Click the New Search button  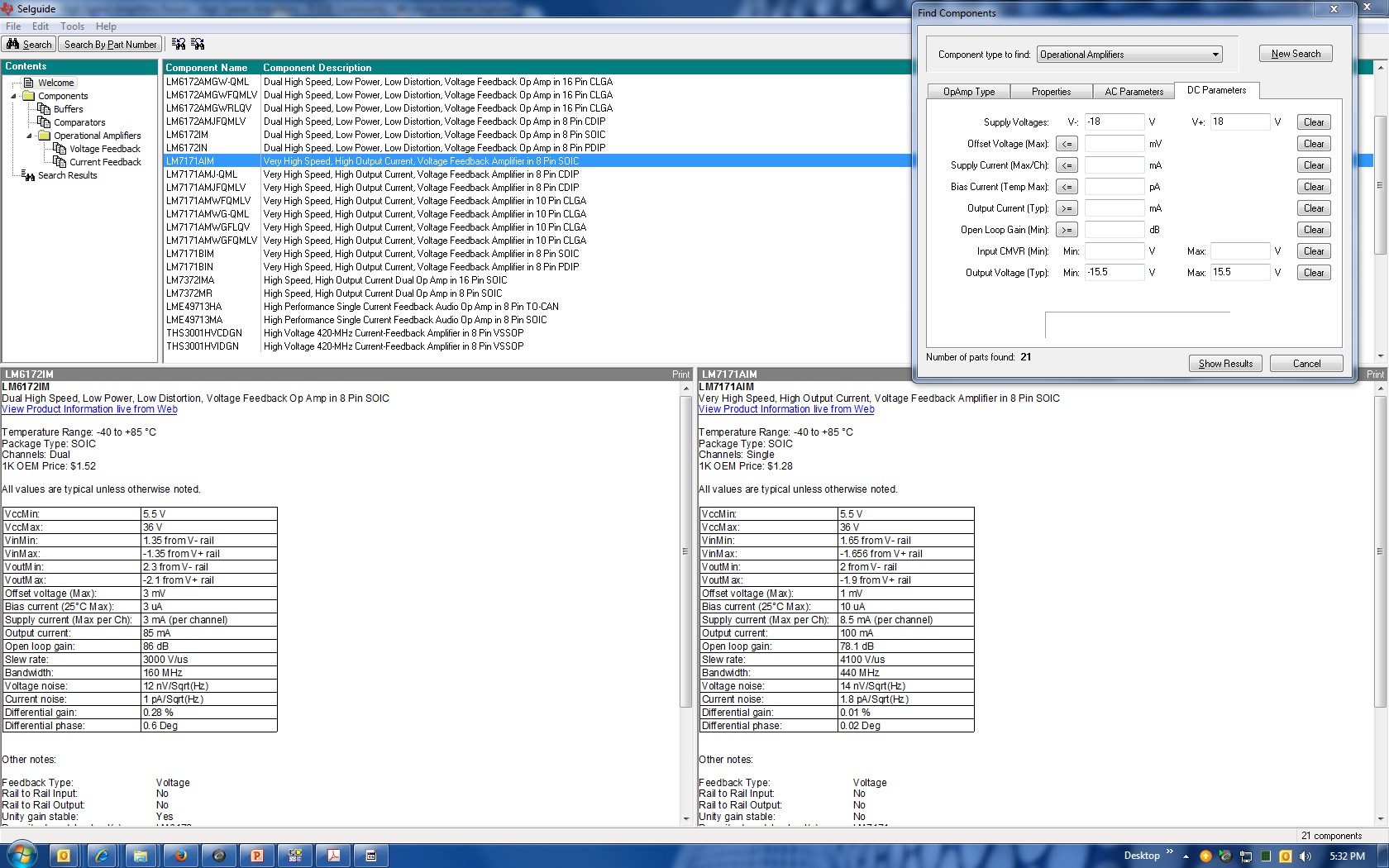(1296, 54)
